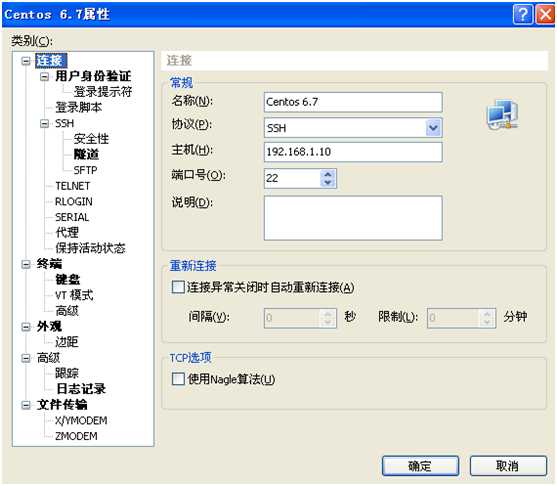Select 键盘 tree item
Image resolution: width=557 pixels, height=486 pixels.
(x=67, y=280)
